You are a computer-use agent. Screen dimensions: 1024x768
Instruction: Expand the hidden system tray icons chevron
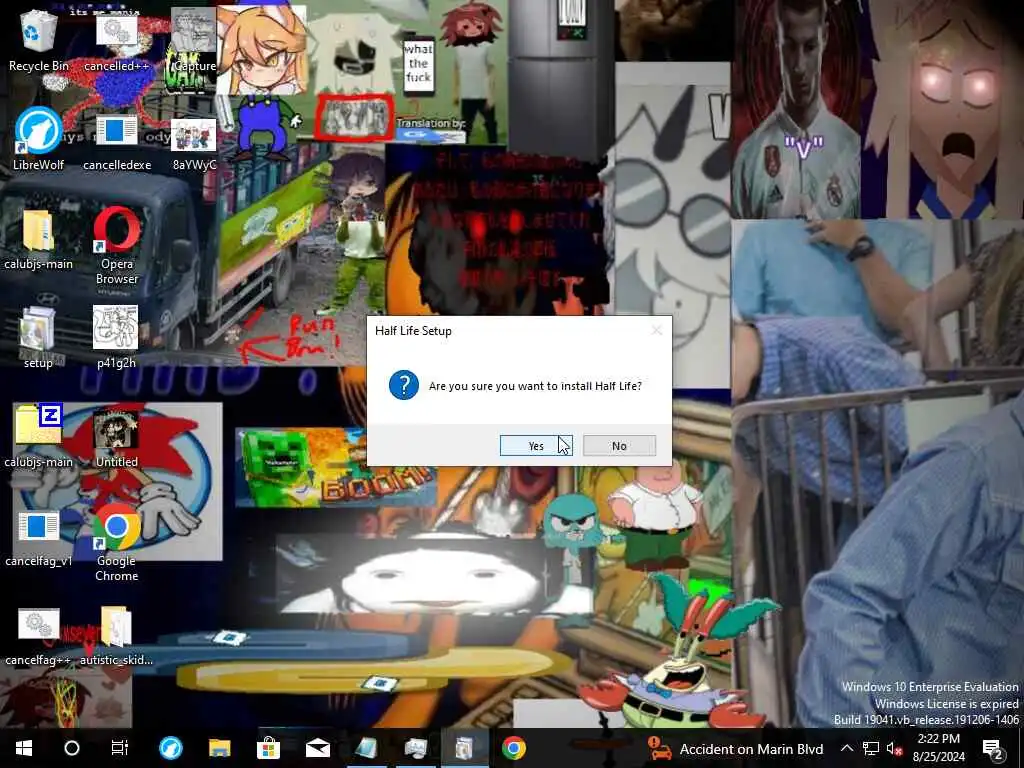(x=846, y=748)
